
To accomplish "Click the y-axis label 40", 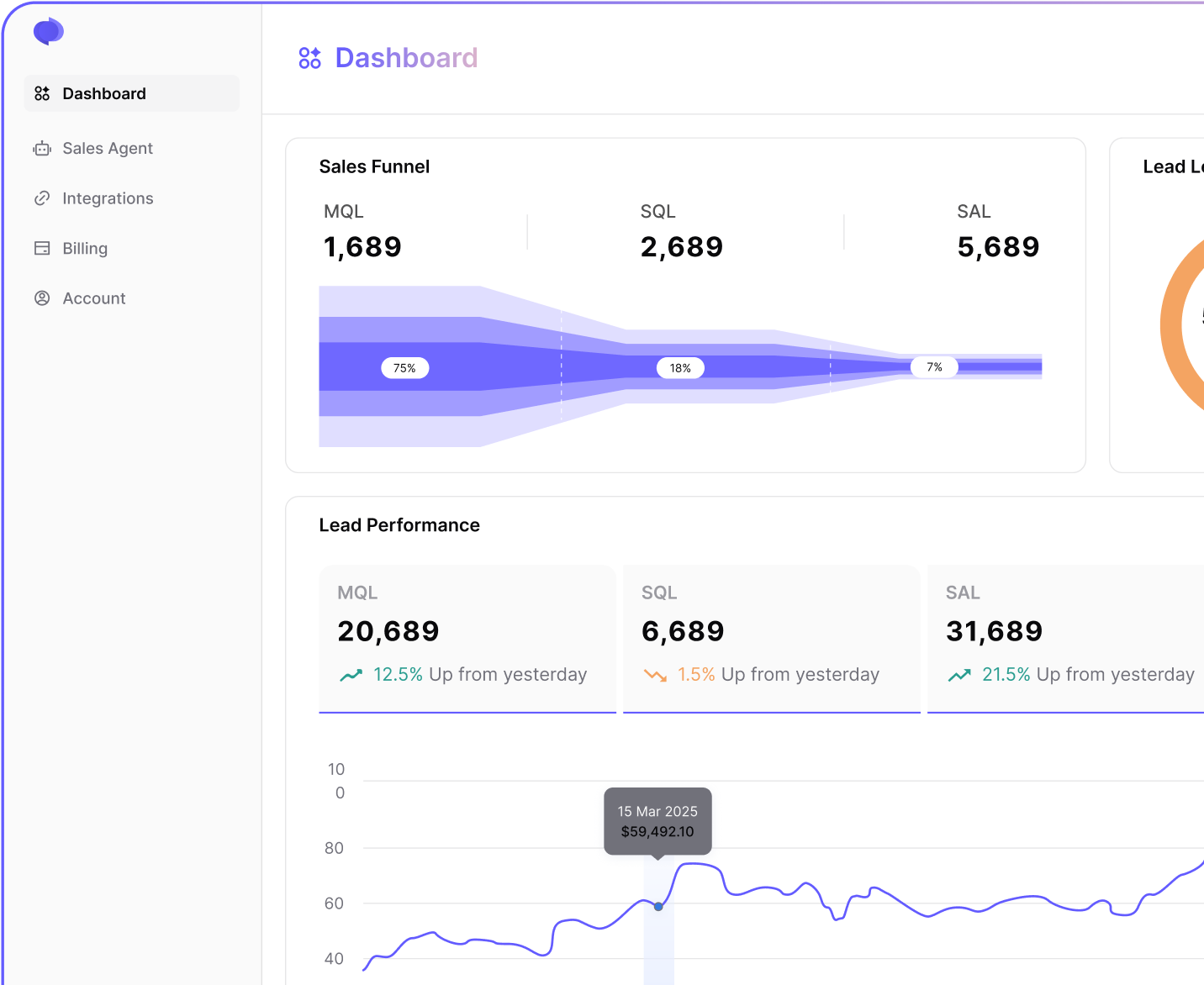I will pos(335,959).
